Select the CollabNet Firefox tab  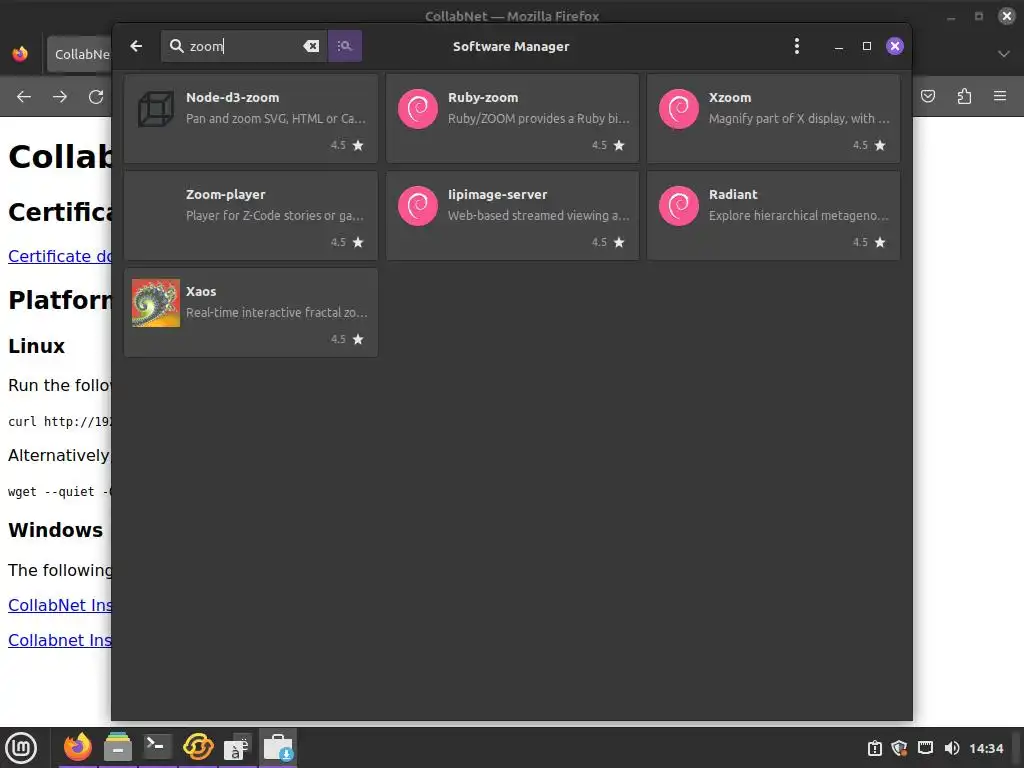(79, 54)
